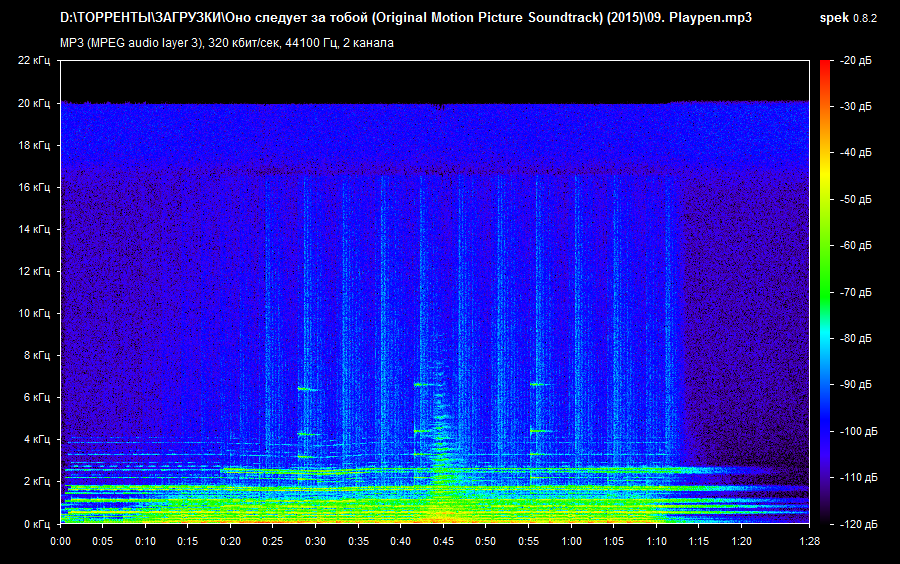Click the 10 кГц frequency axis label
Screen dimensions: 900x564
coord(33,313)
